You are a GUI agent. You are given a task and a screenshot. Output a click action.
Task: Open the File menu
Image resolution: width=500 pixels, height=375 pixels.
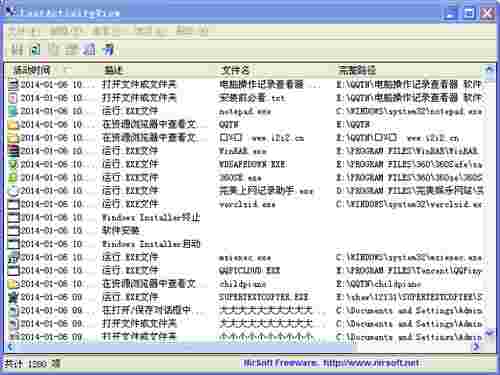tap(24, 31)
